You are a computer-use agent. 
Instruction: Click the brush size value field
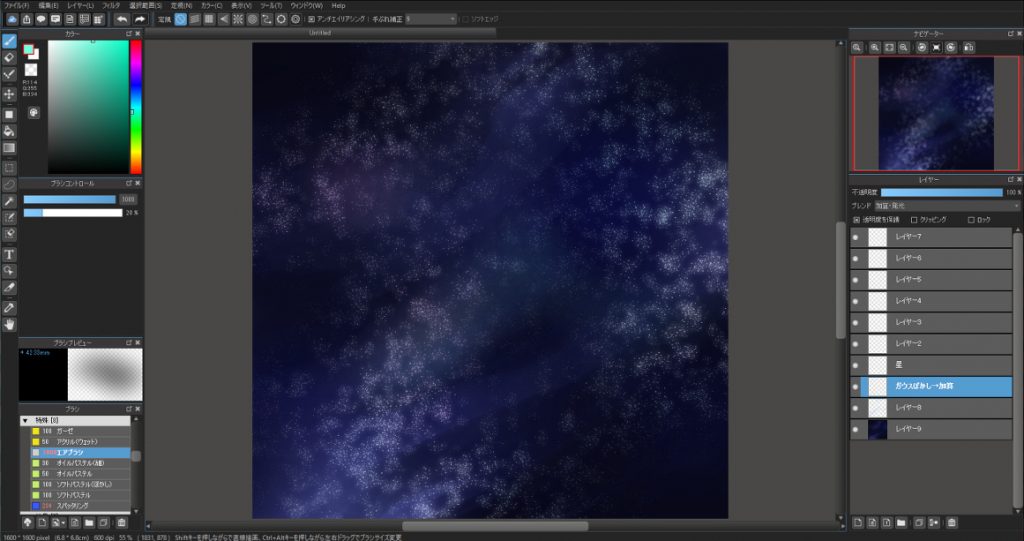point(129,199)
